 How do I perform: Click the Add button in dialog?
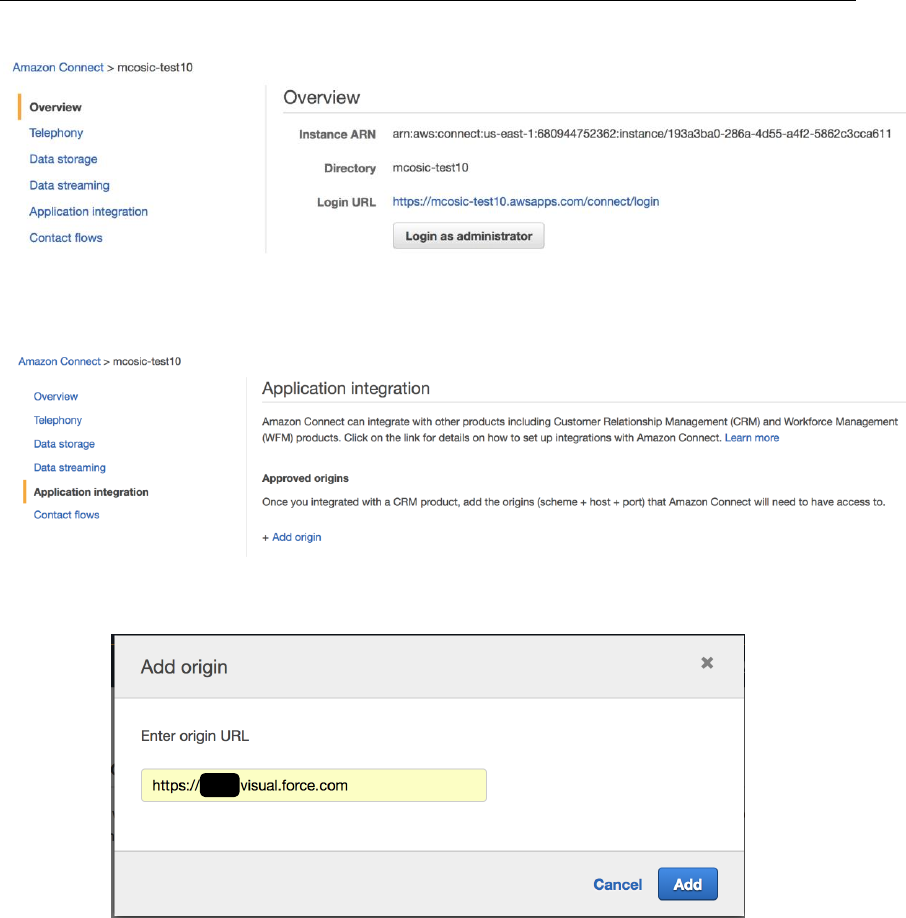(687, 884)
